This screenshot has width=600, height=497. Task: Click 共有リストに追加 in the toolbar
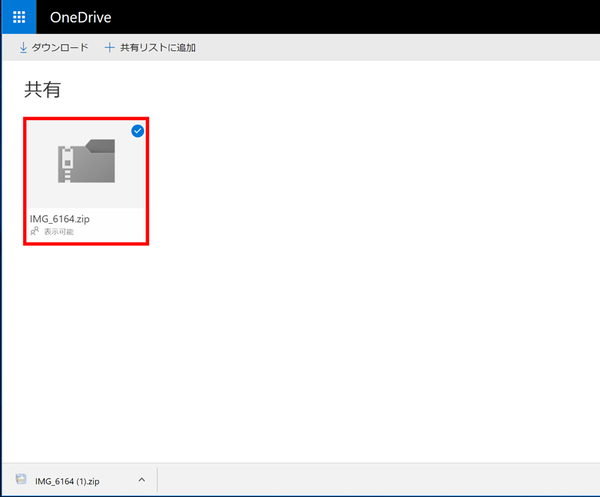150,47
